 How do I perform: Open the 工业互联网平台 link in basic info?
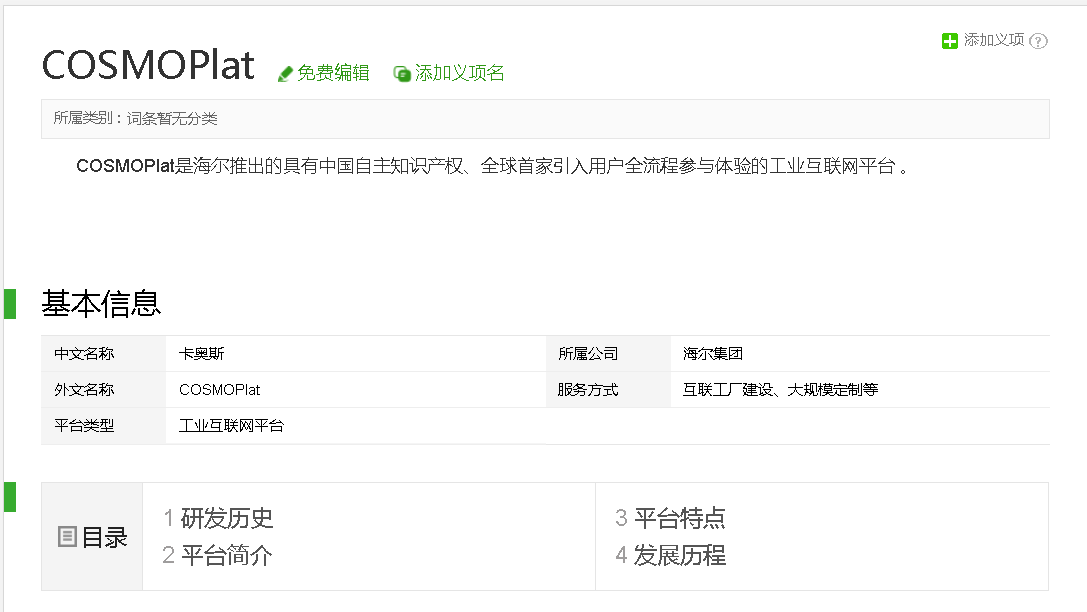(x=232, y=426)
